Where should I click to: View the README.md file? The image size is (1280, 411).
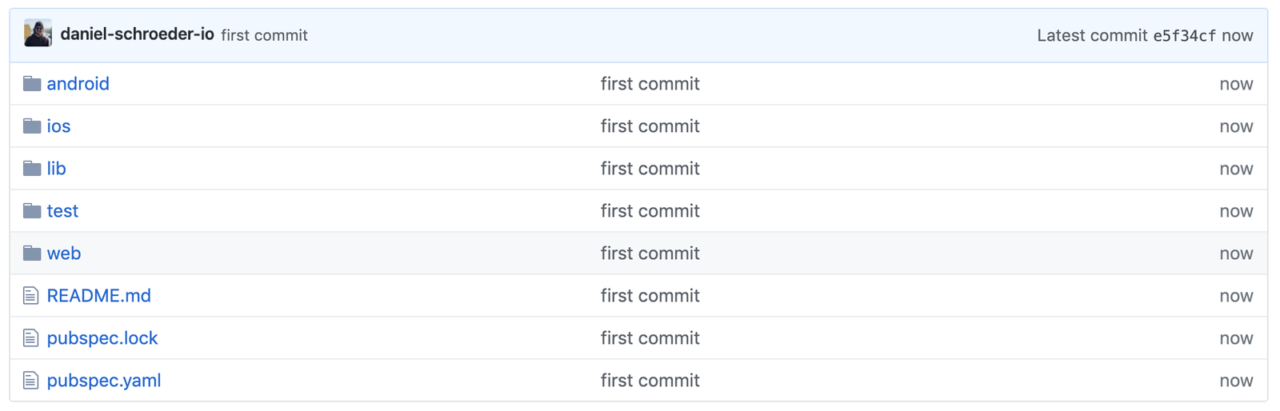[x=99, y=296]
